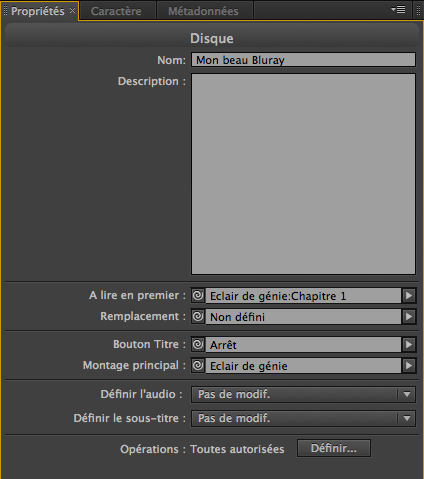Viewport: 424px width, 479px height.
Task: Expand the Montage principal arrow menu
Action: (x=409, y=366)
